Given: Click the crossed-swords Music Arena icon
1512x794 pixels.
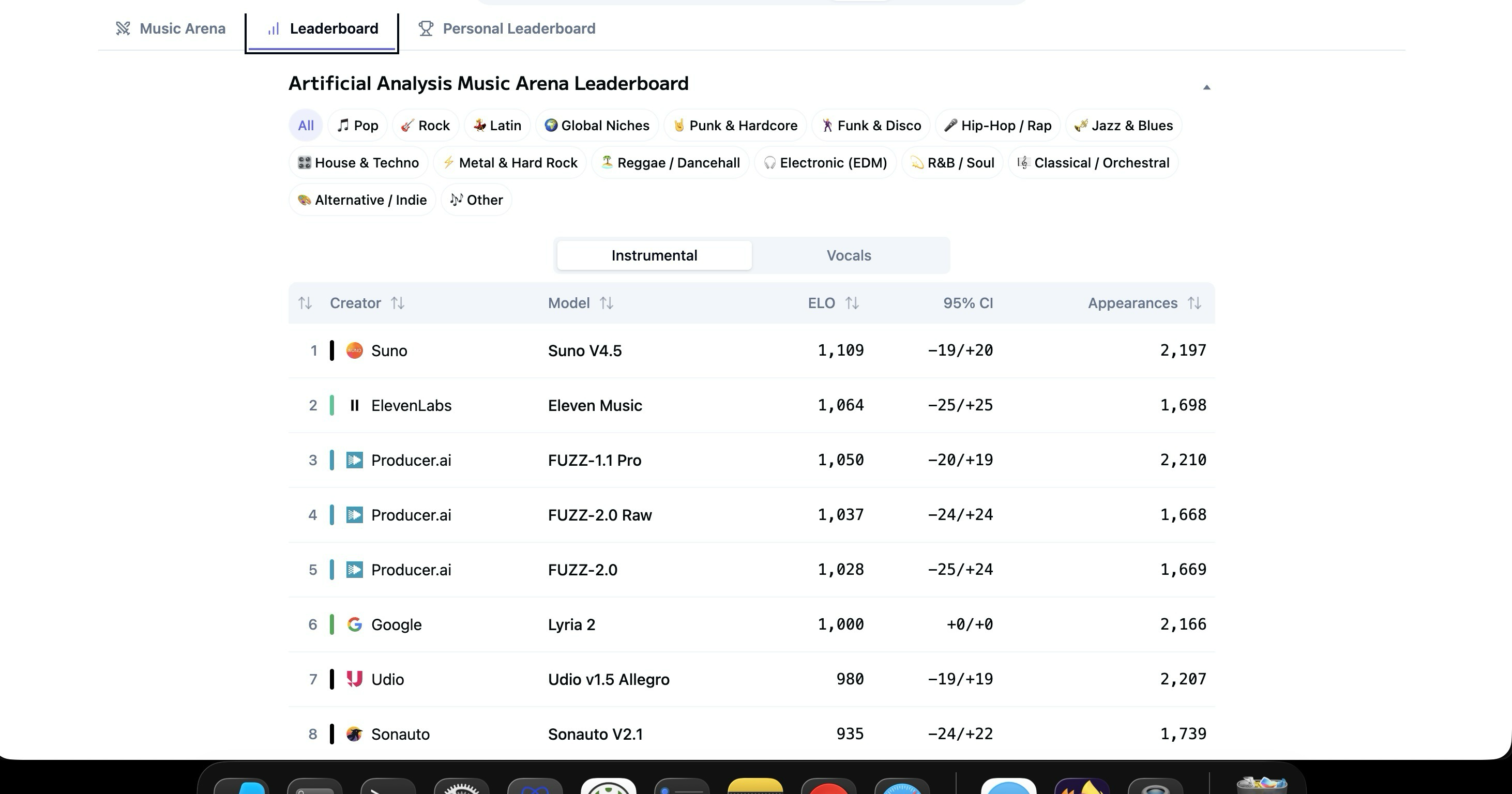Looking at the screenshot, I should pyautogui.click(x=123, y=29).
